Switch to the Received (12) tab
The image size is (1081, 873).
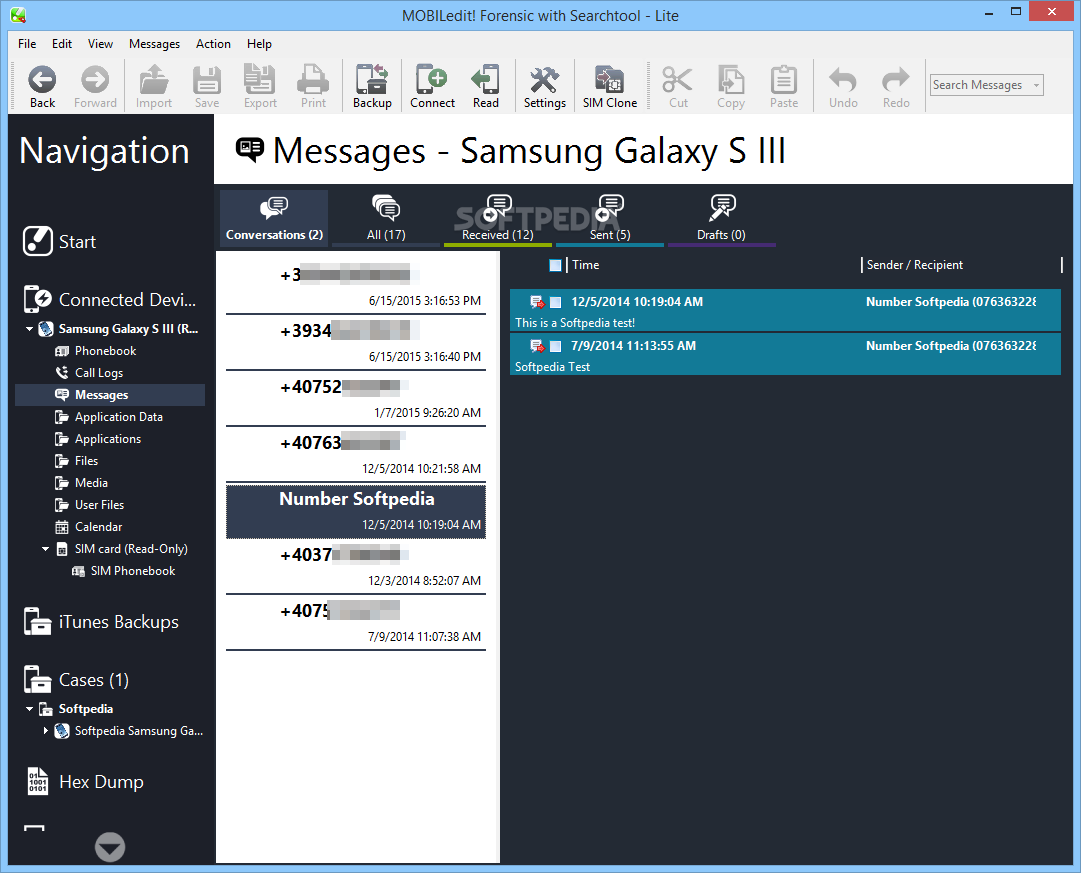(x=498, y=218)
